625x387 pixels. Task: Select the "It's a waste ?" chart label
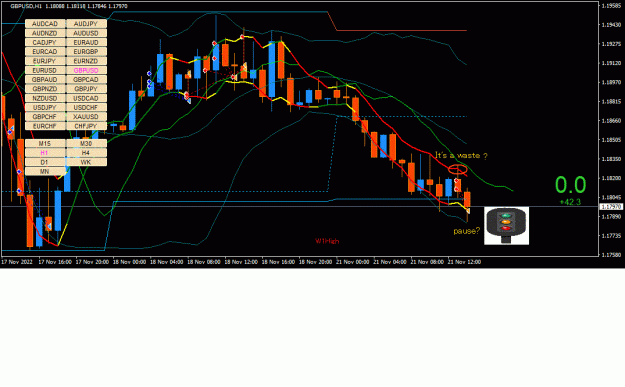tap(461, 155)
